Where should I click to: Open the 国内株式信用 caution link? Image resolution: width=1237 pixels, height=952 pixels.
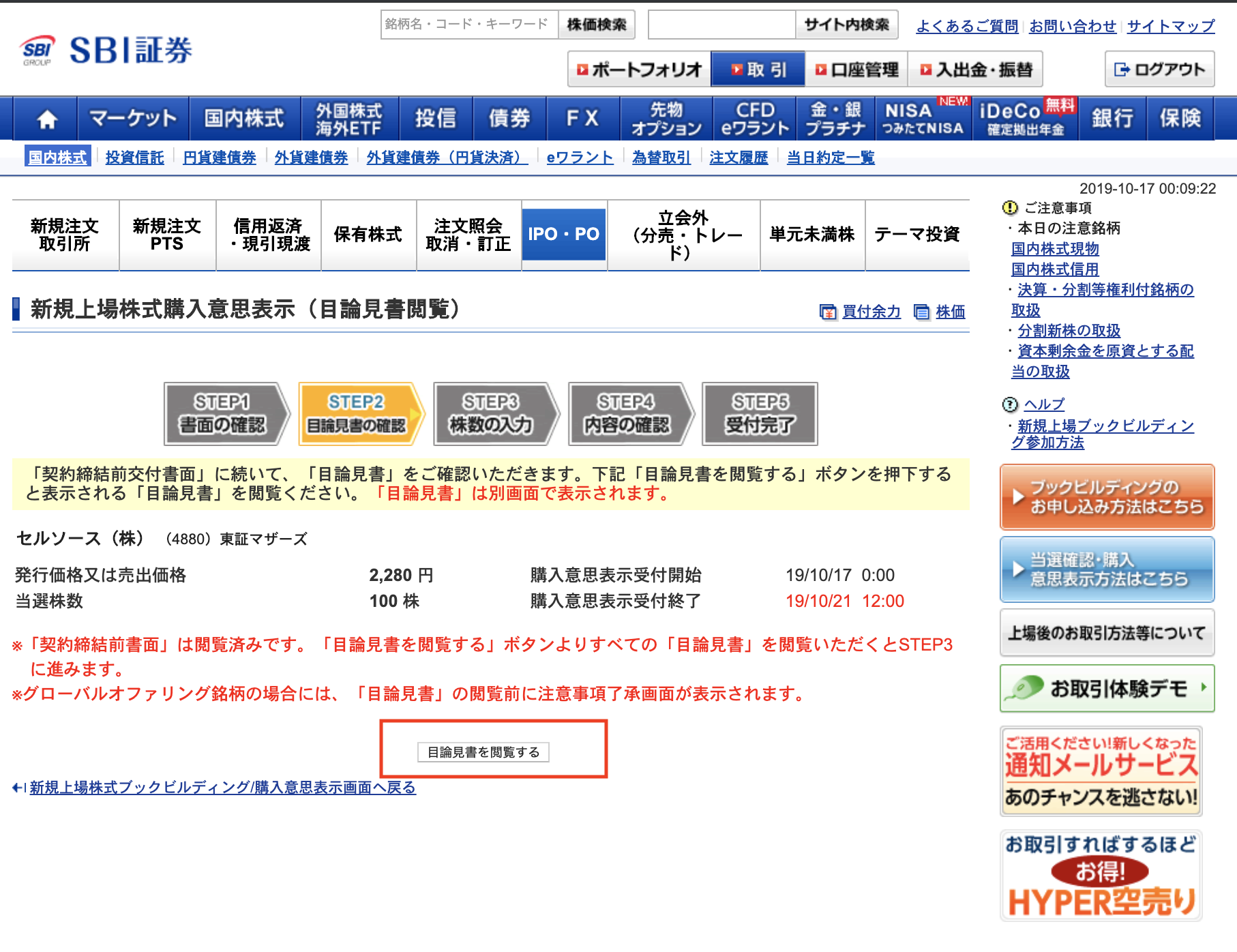(1055, 269)
